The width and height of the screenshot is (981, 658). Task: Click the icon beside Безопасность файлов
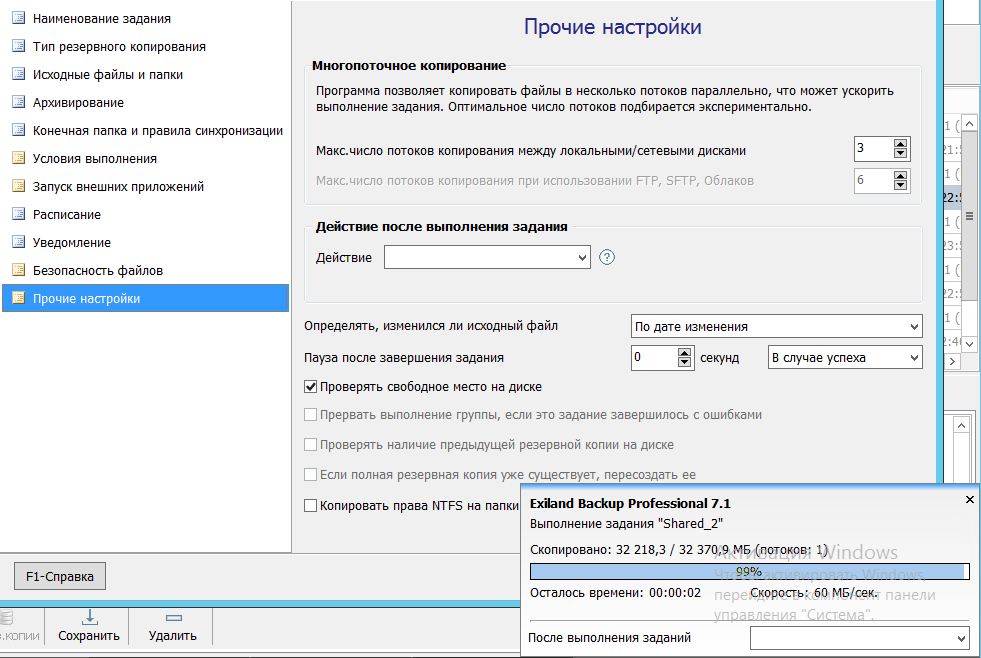coord(18,270)
